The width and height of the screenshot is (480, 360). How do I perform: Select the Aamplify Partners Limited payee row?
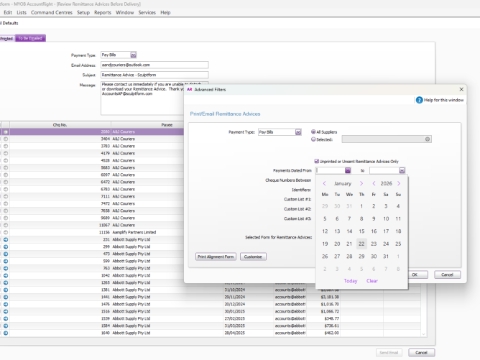click(134, 232)
